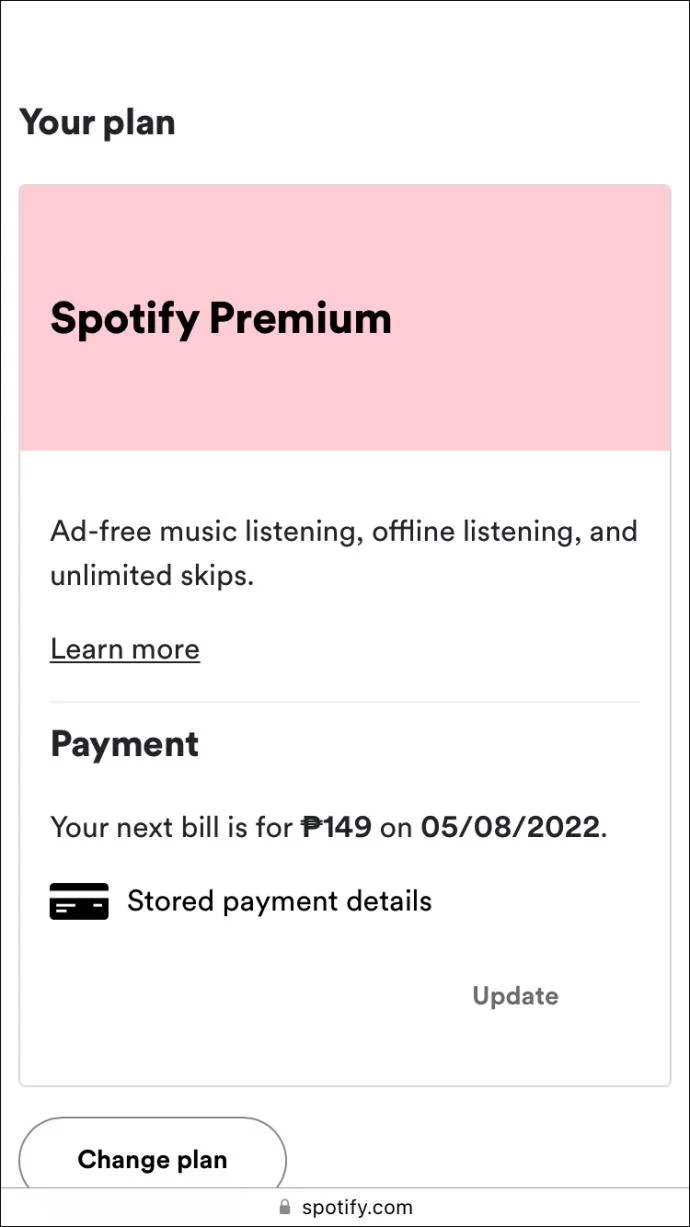Viewport: 690px width, 1227px height.
Task: Click the Stored payment details label
Action: (x=278, y=900)
